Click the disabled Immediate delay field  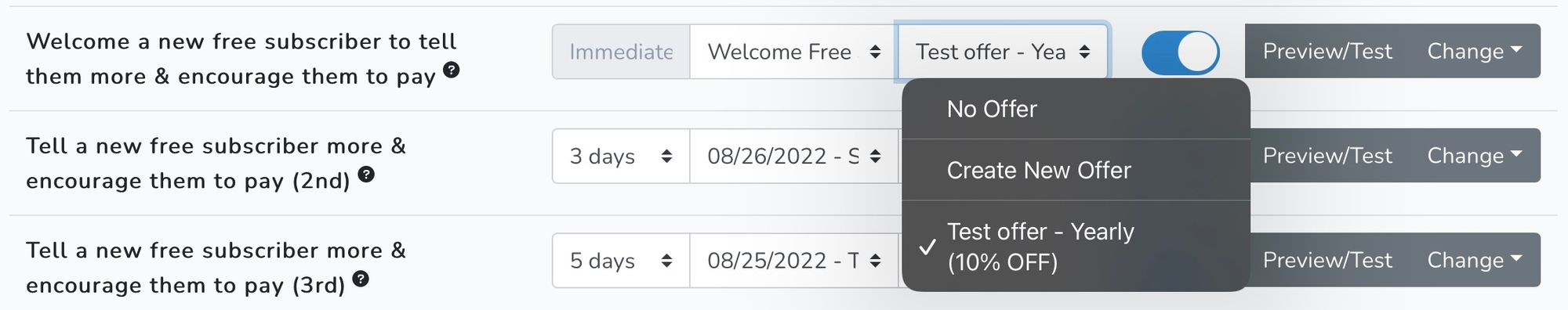coord(621,52)
